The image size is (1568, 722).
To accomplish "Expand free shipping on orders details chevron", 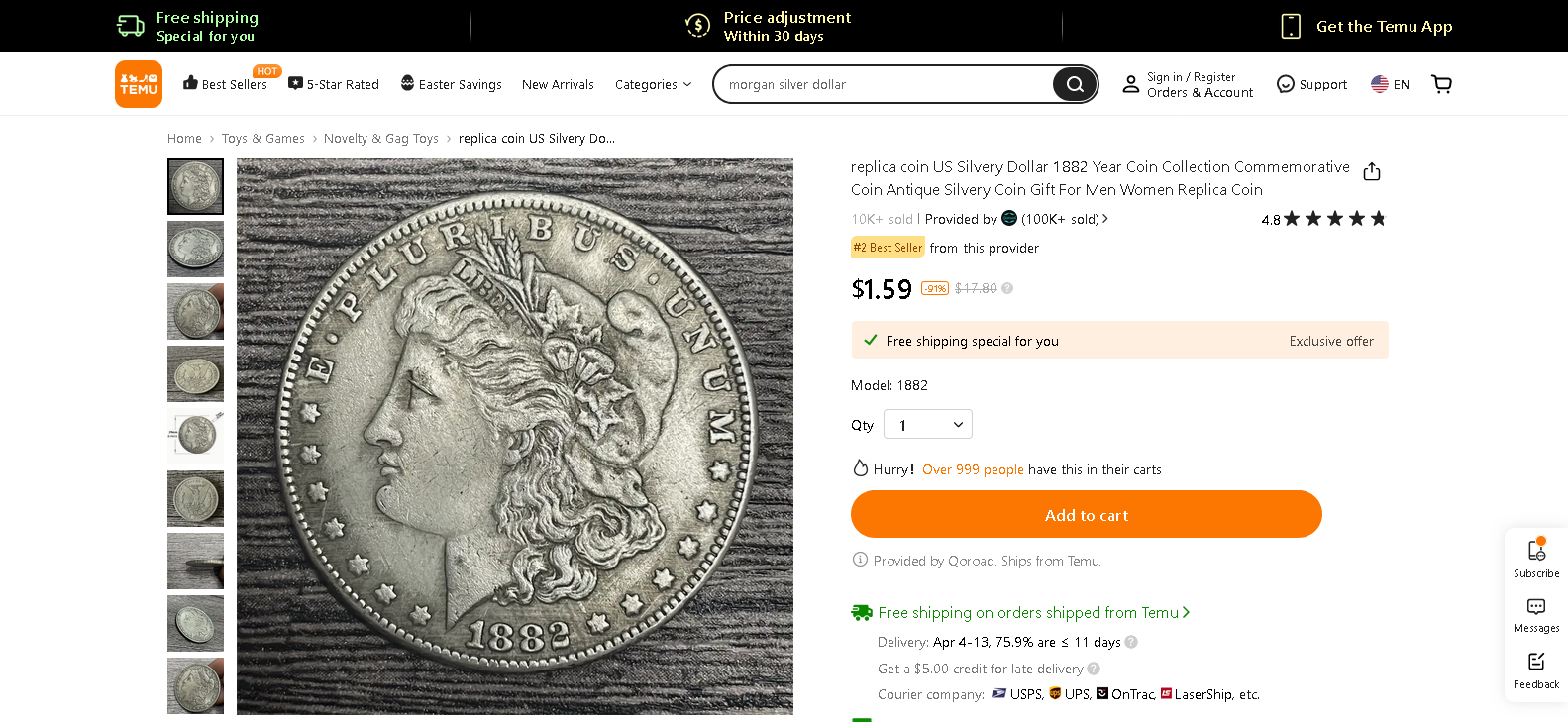I will (x=1186, y=612).
